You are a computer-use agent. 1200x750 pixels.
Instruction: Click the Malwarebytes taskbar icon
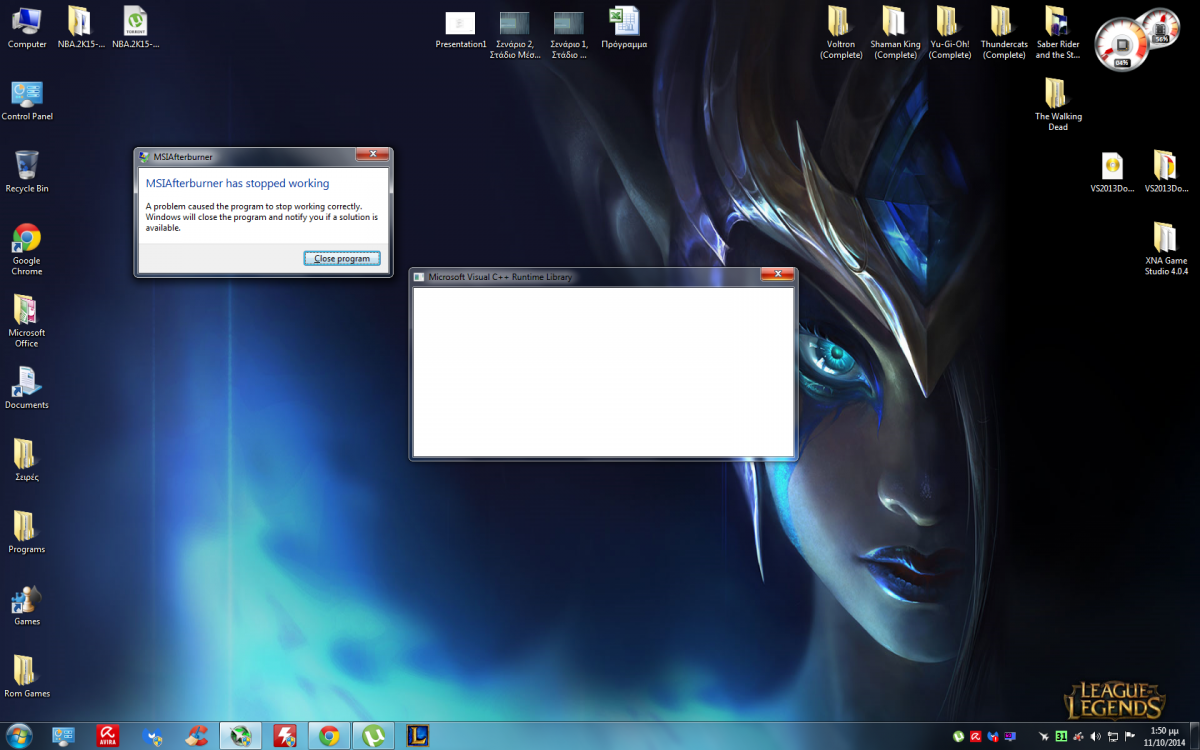click(x=152, y=736)
